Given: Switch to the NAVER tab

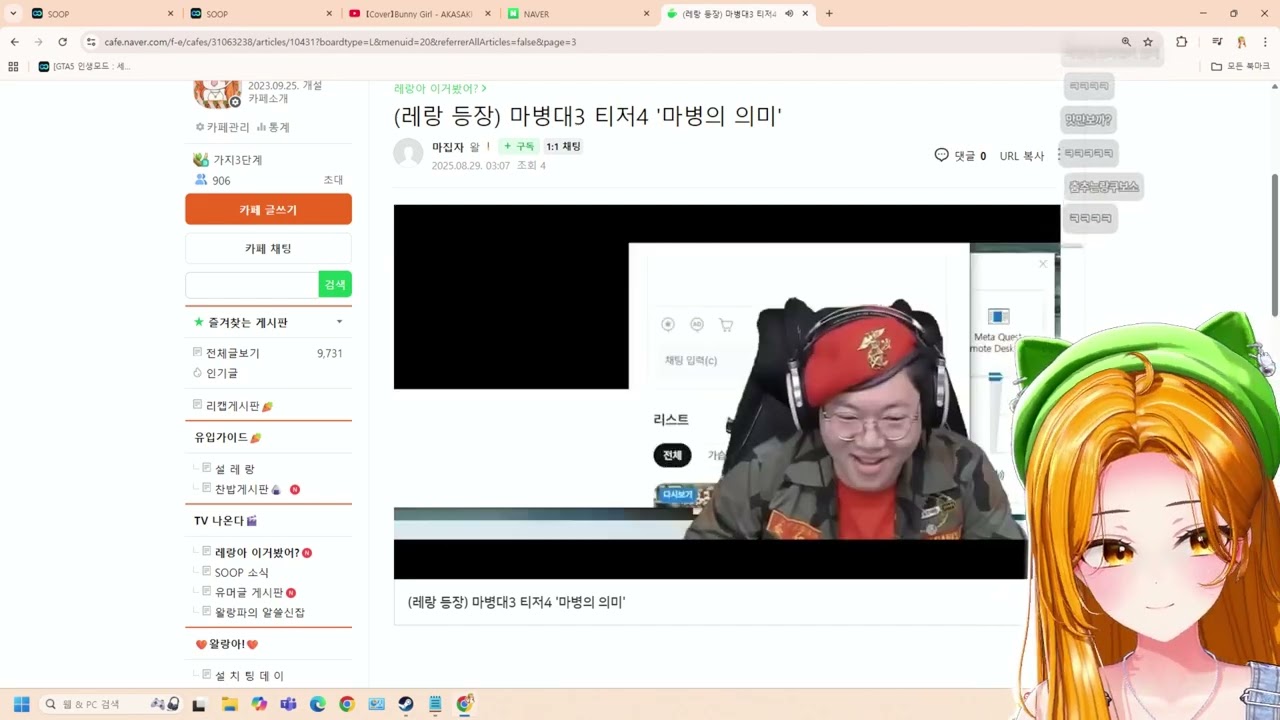Looking at the screenshot, I should click(578, 14).
